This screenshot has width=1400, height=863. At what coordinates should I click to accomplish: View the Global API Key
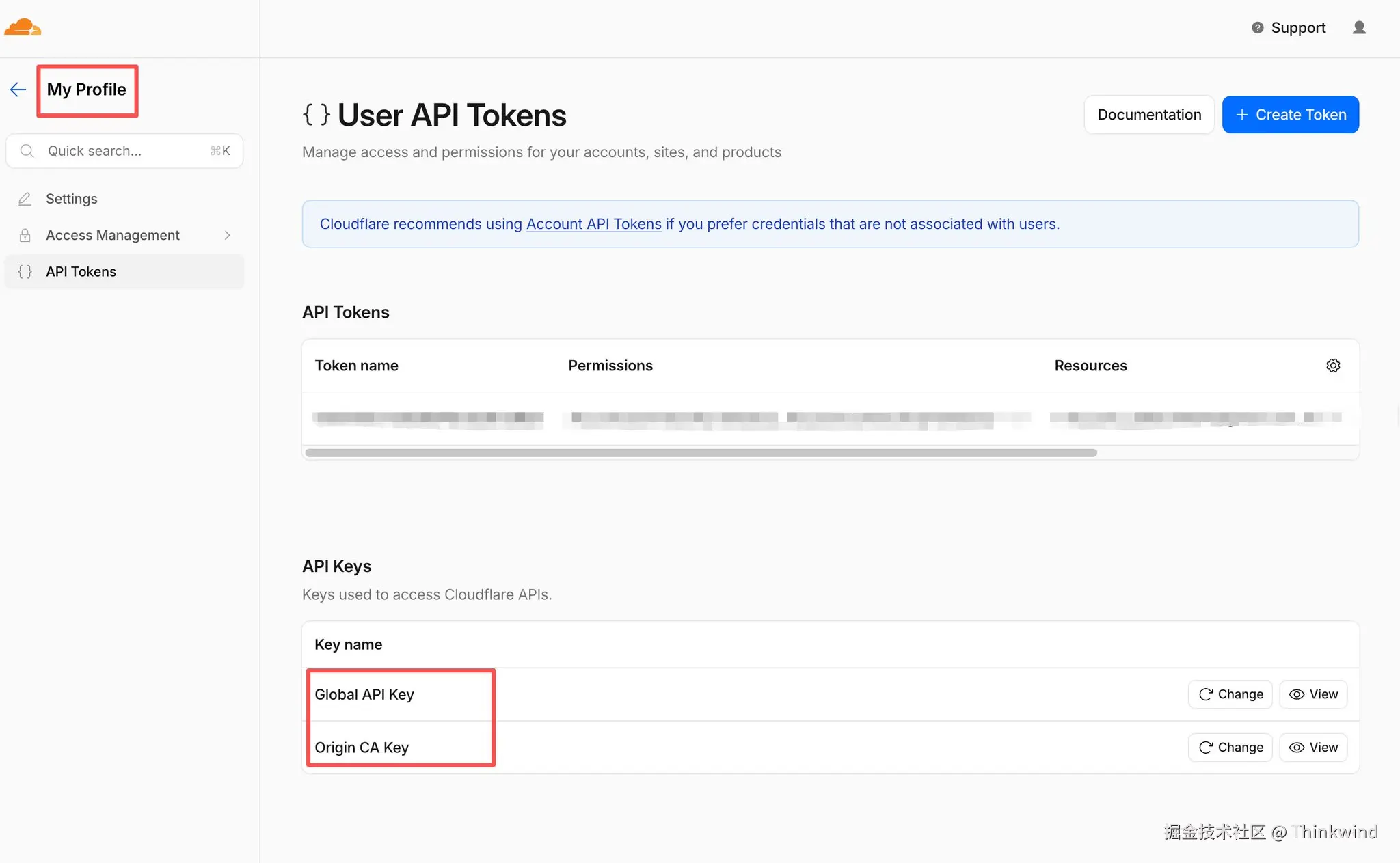[x=1313, y=694]
